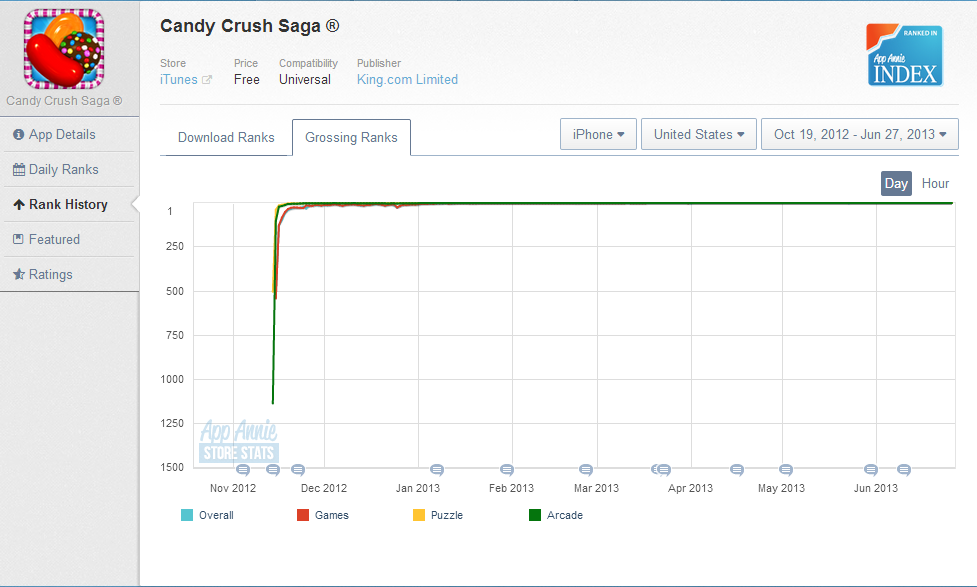This screenshot has height=587, width=977.
Task: Click event marker above Mar 2013 label
Action: click(x=586, y=470)
